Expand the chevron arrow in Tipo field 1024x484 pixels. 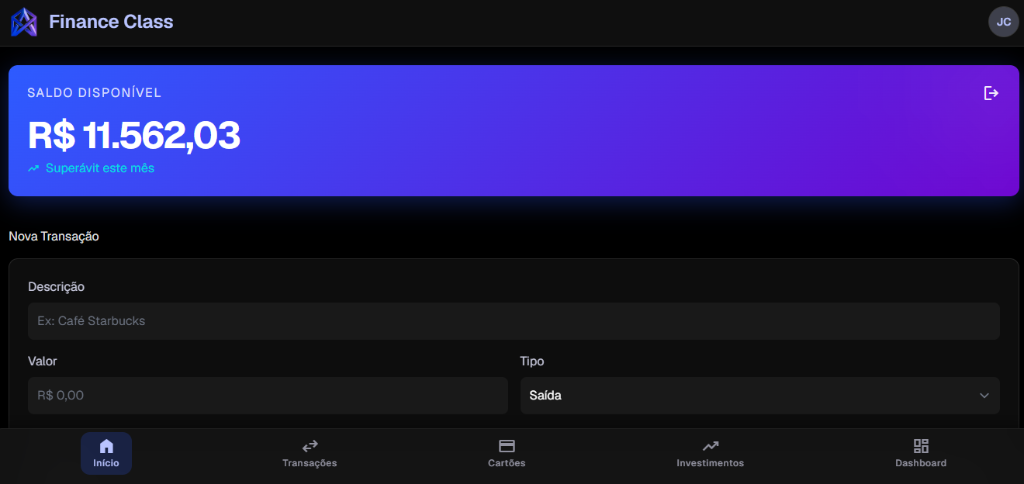pos(984,395)
